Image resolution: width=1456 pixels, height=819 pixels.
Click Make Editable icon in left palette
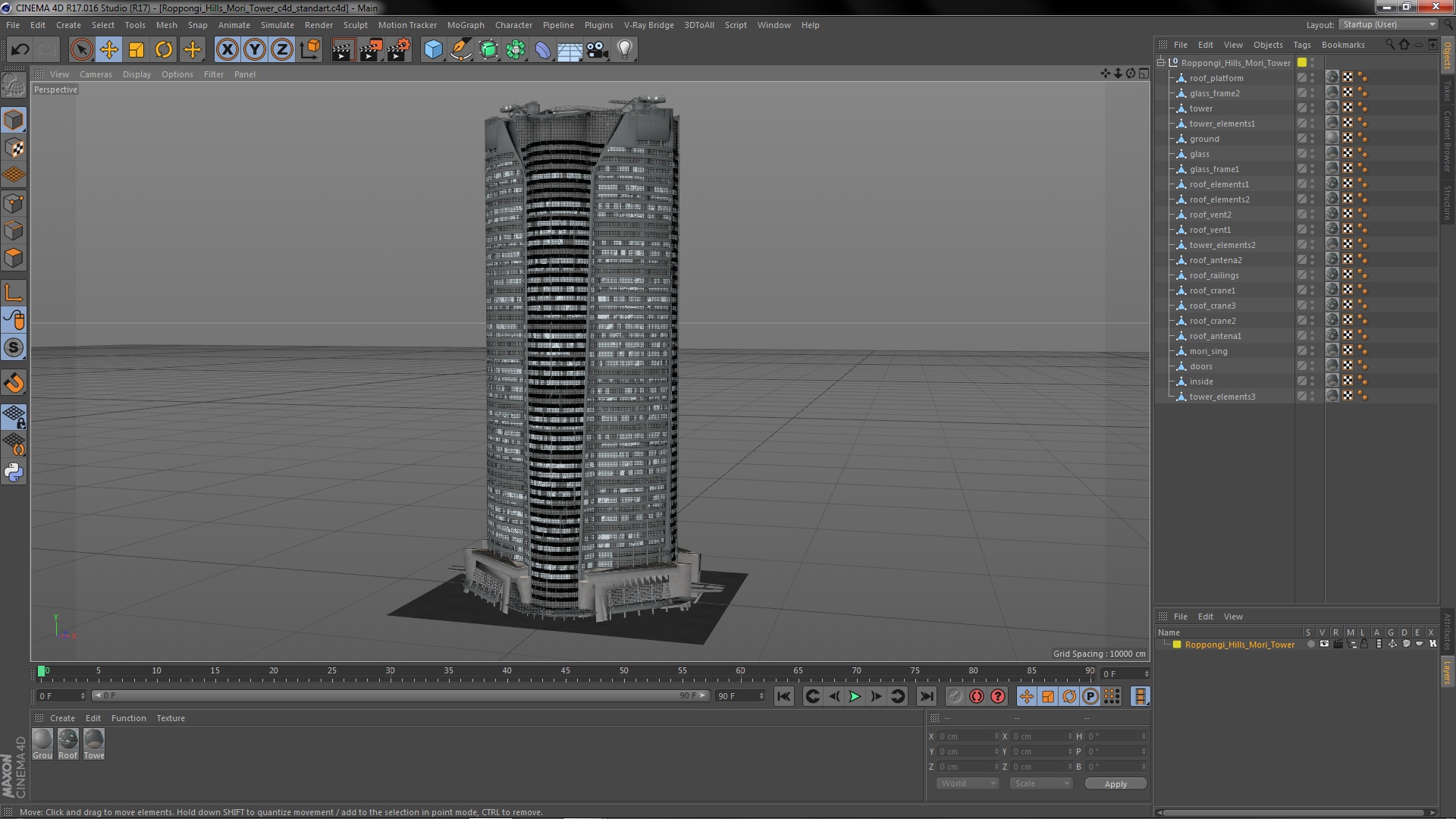point(14,85)
